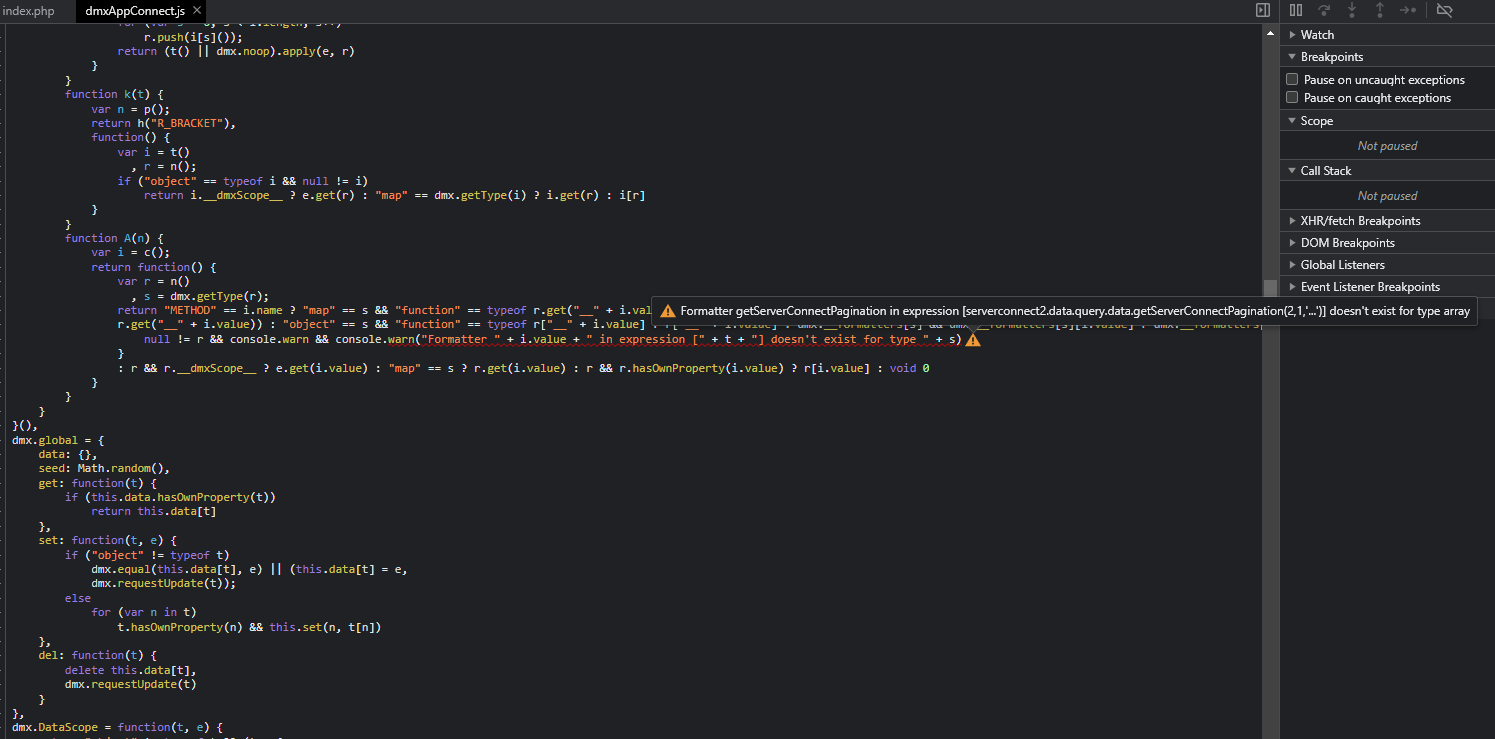Image resolution: width=1495 pixels, height=739 pixels.
Task: Switch to the index.php tab
Action: (x=29, y=10)
